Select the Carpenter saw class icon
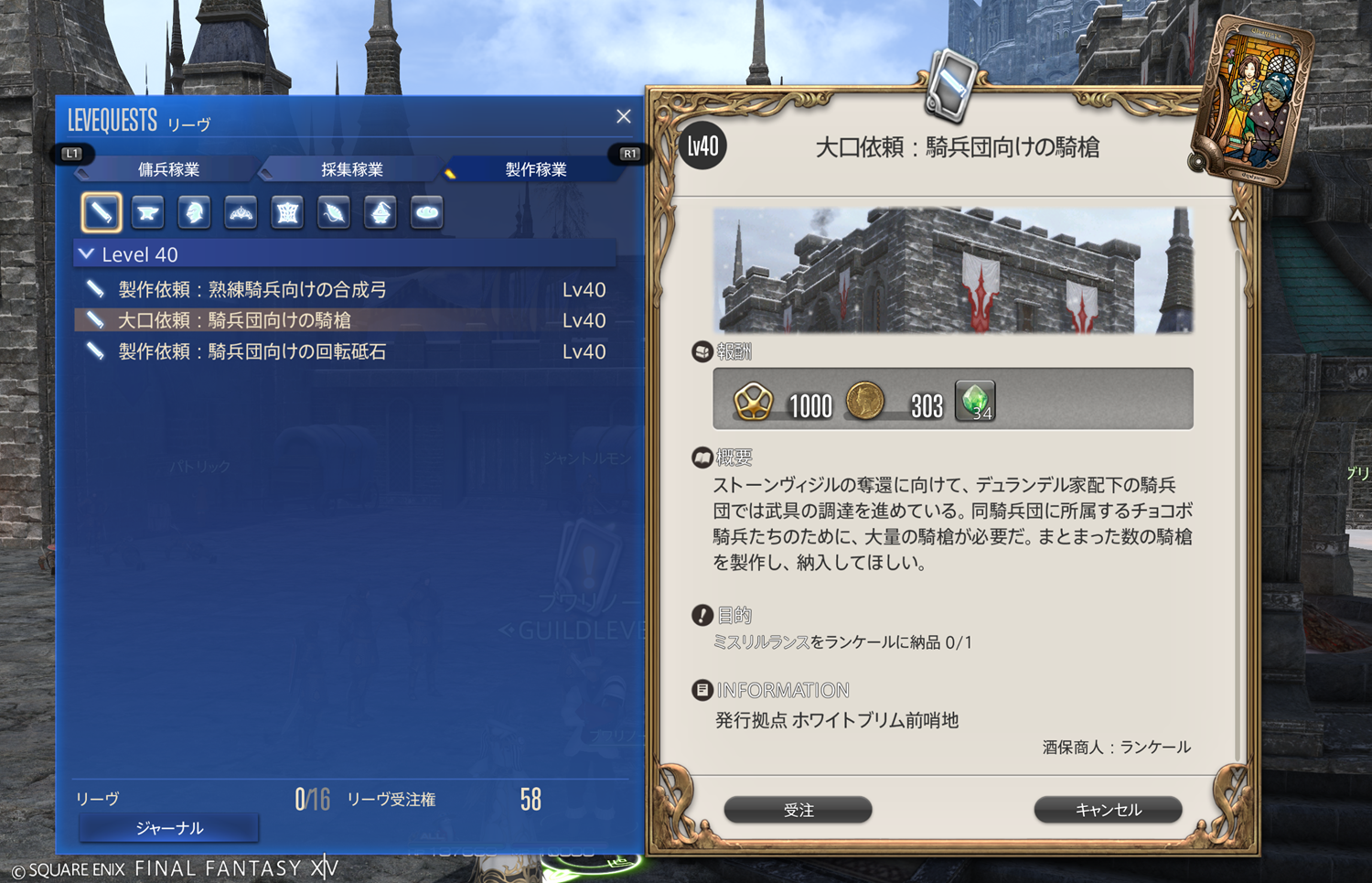 point(102,212)
